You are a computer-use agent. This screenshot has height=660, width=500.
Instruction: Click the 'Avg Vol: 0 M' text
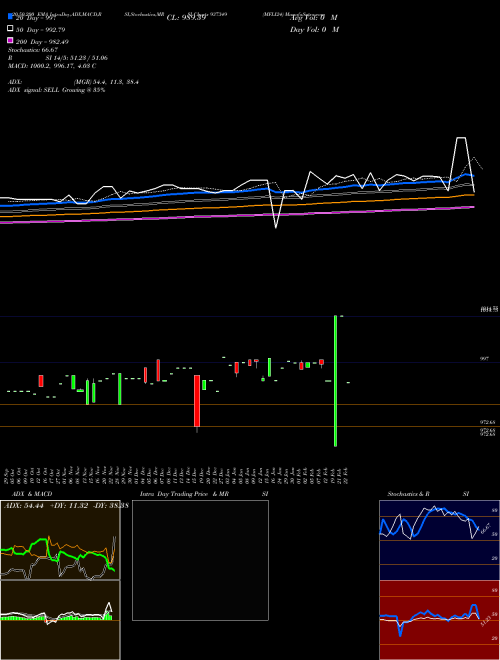(314, 18)
